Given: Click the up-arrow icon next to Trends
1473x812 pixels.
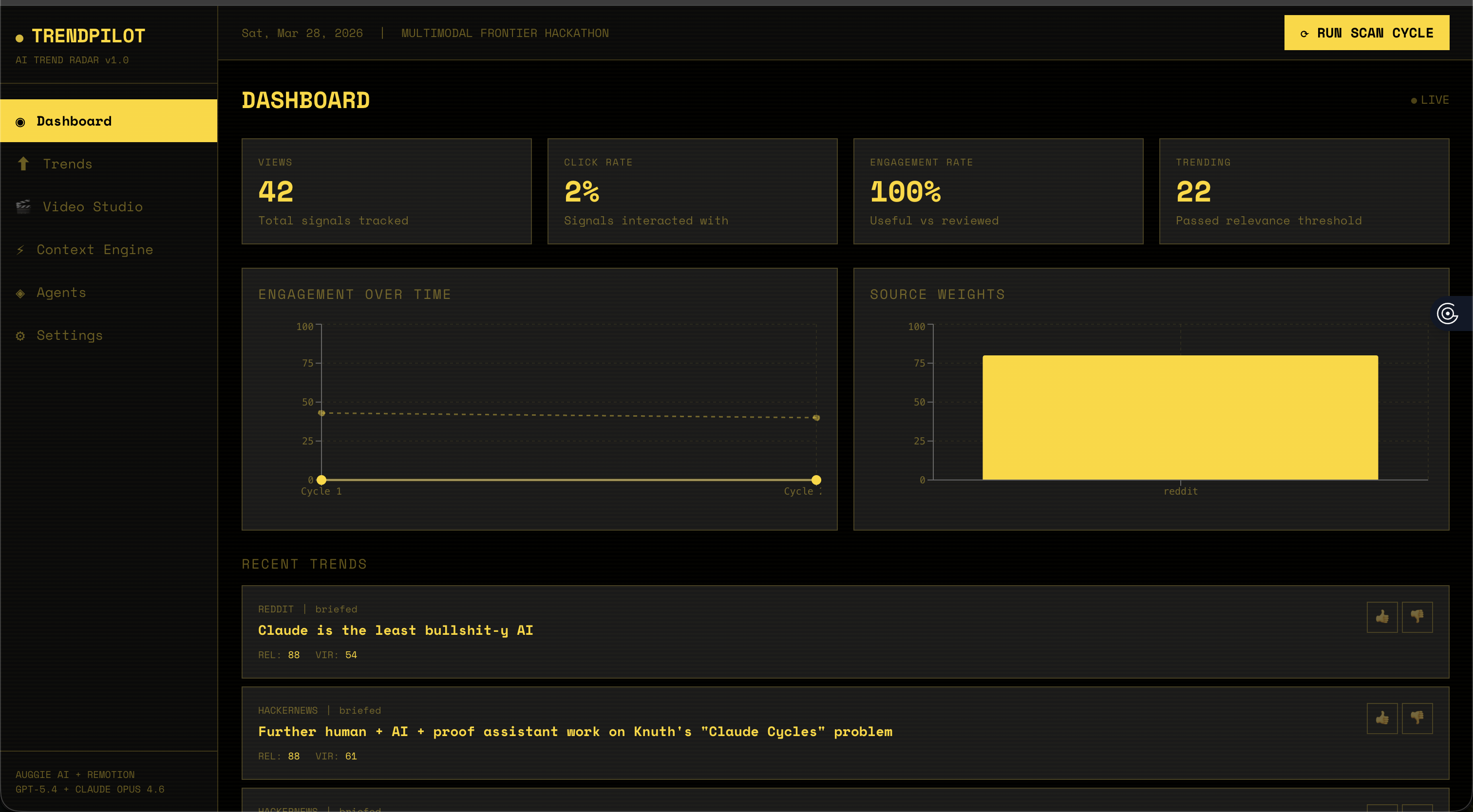Looking at the screenshot, I should click(x=23, y=164).
